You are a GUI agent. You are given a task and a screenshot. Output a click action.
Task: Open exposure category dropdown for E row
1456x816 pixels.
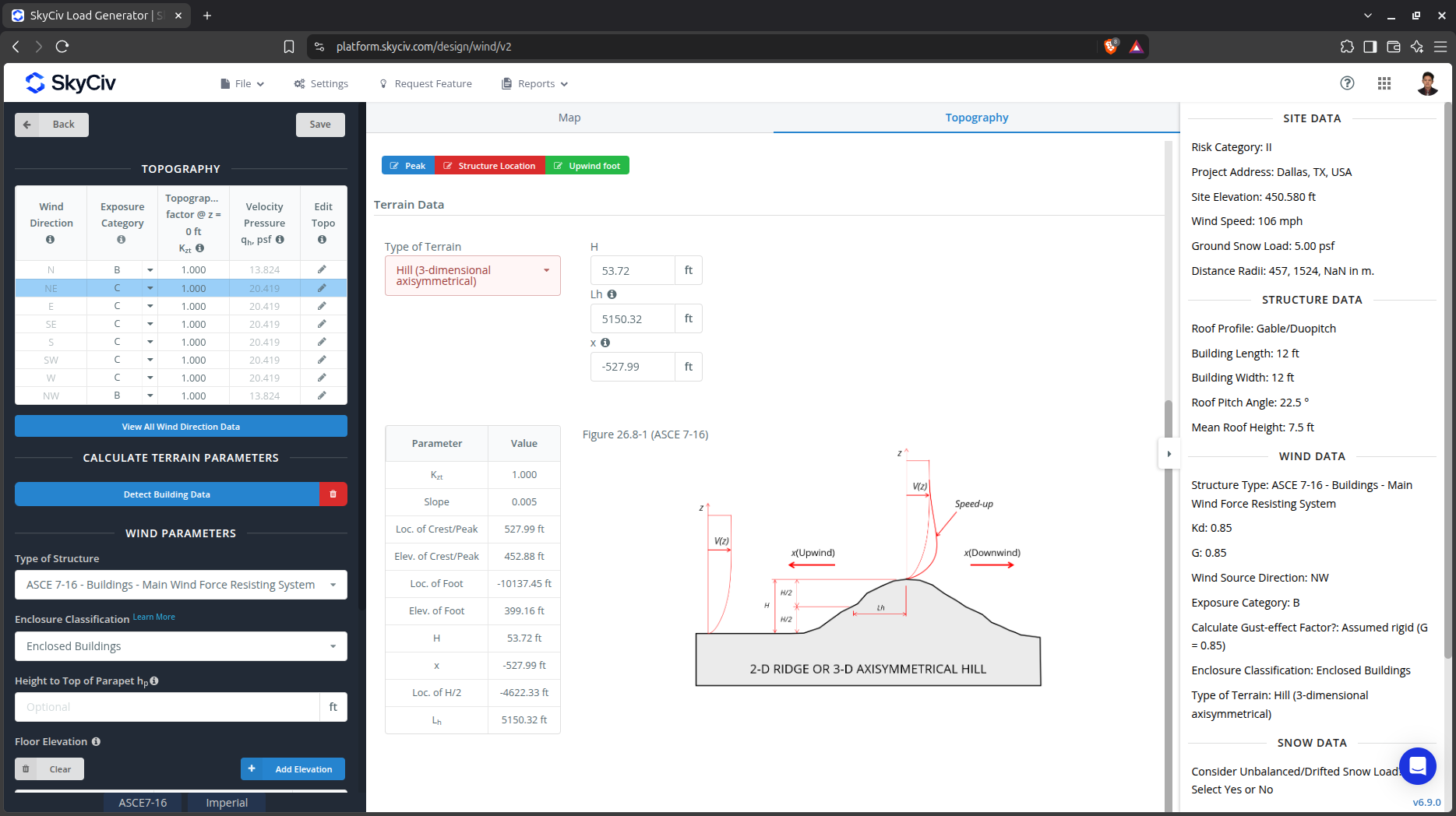point(150,306)
